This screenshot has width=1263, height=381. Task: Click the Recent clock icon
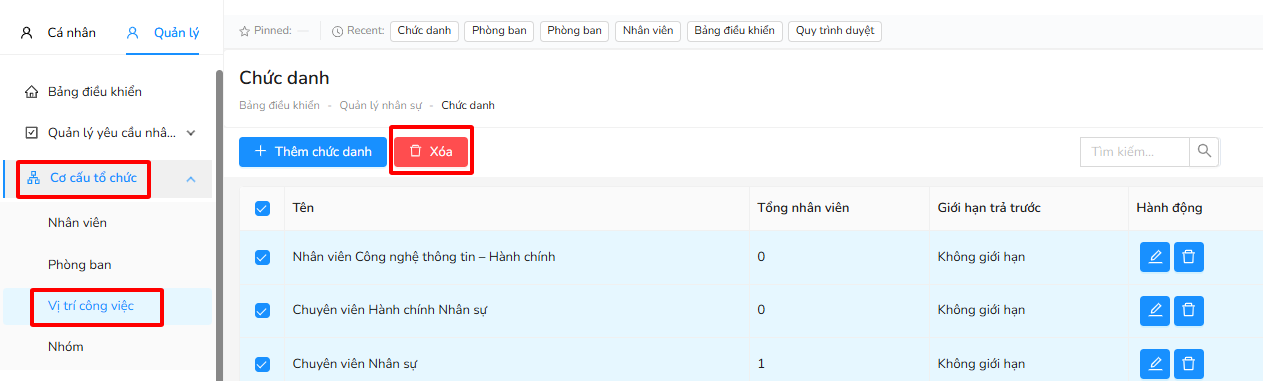337,31
